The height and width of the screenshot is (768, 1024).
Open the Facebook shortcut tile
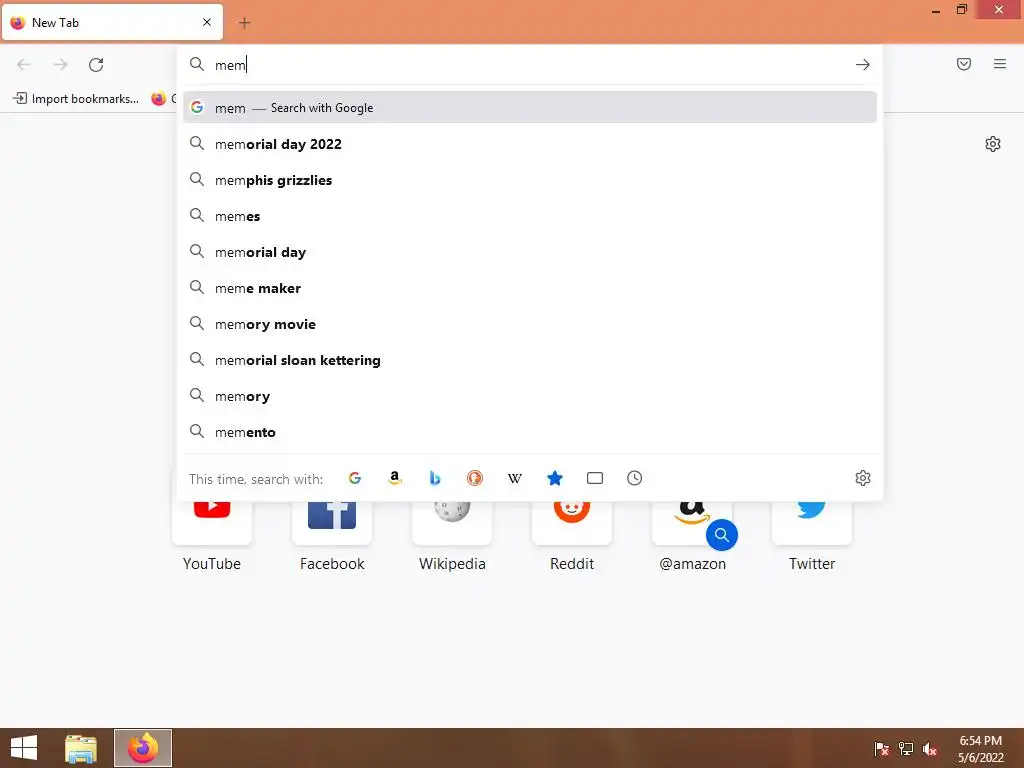click(x=332, y=522)
